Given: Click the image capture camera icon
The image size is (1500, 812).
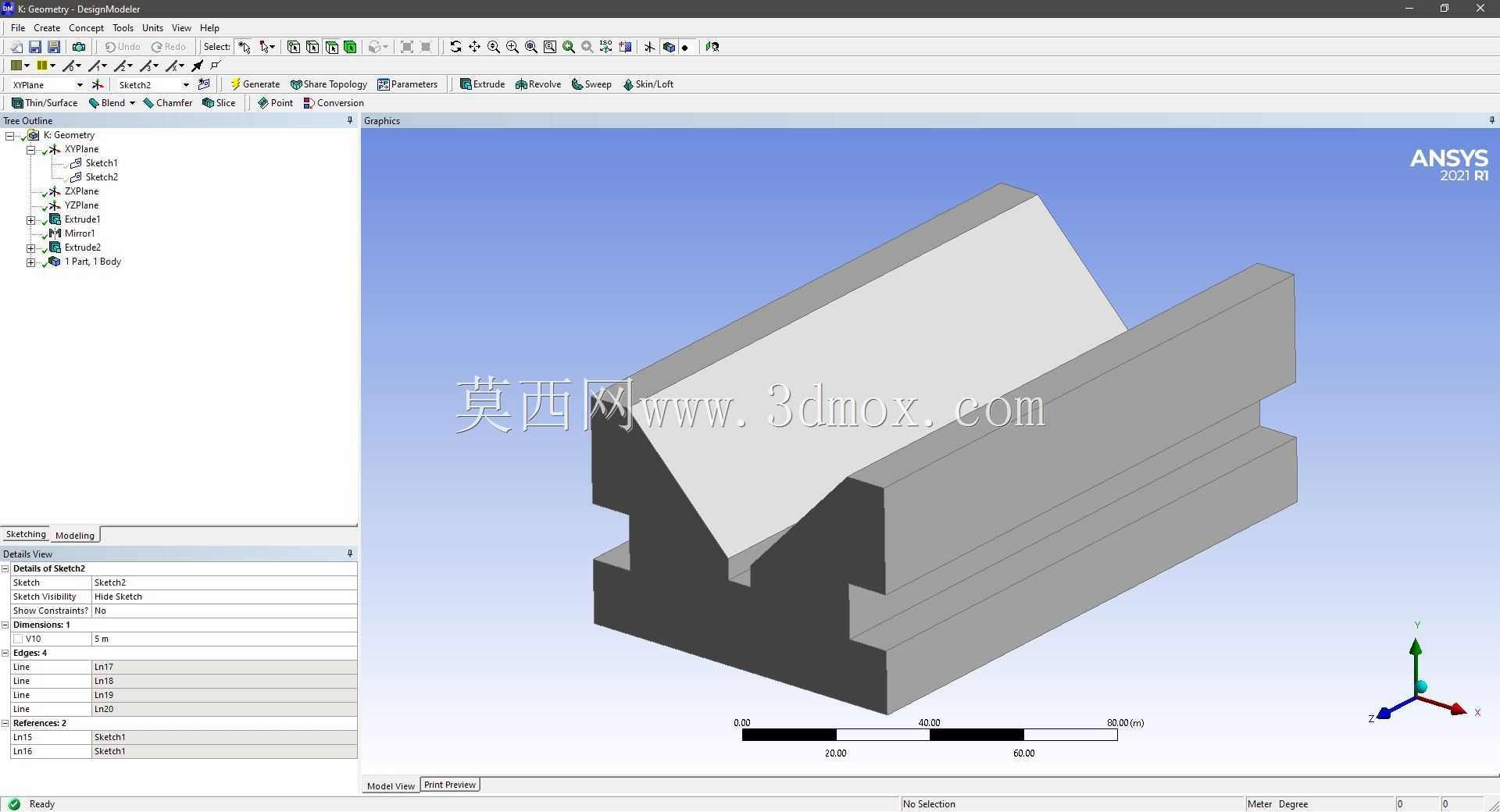Looking at the screenshot, I should [79, 47].
